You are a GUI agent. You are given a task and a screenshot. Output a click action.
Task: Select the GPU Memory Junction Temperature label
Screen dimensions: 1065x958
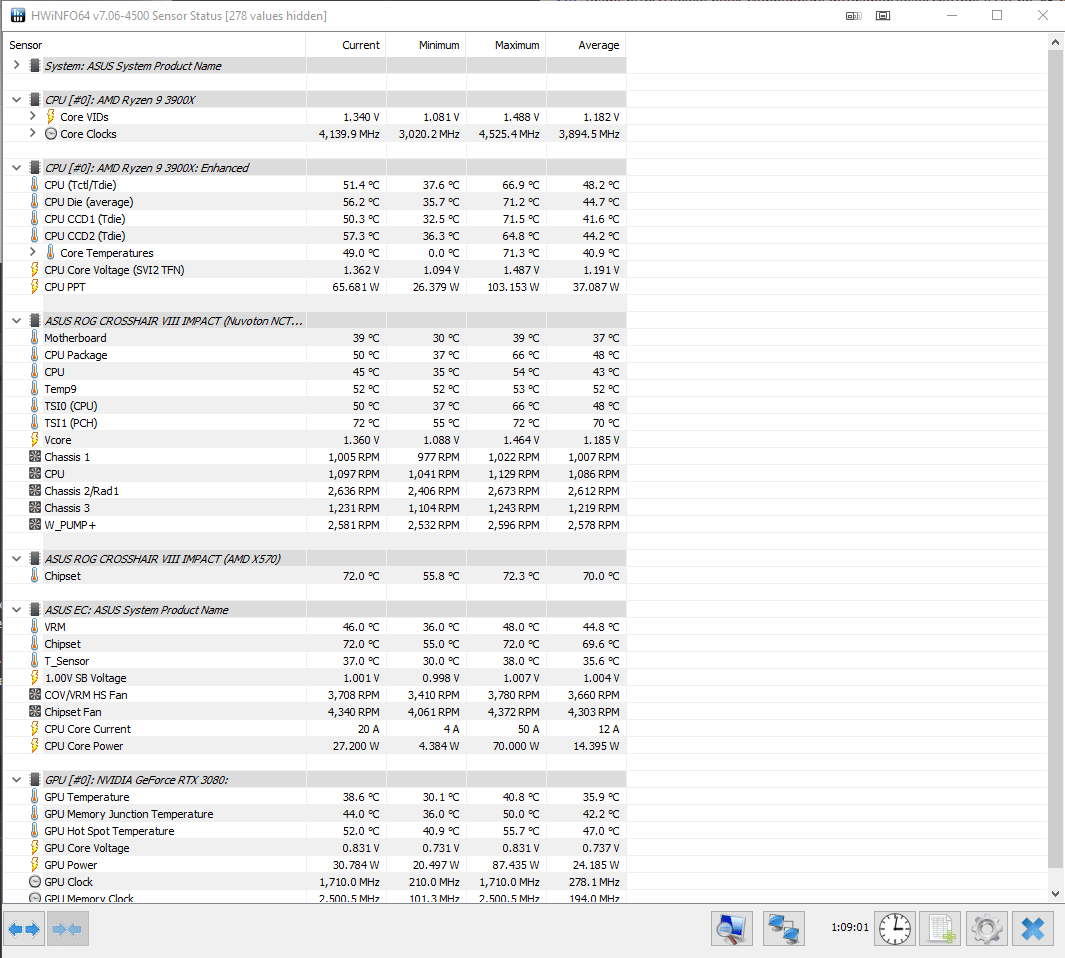click(128, 813)
